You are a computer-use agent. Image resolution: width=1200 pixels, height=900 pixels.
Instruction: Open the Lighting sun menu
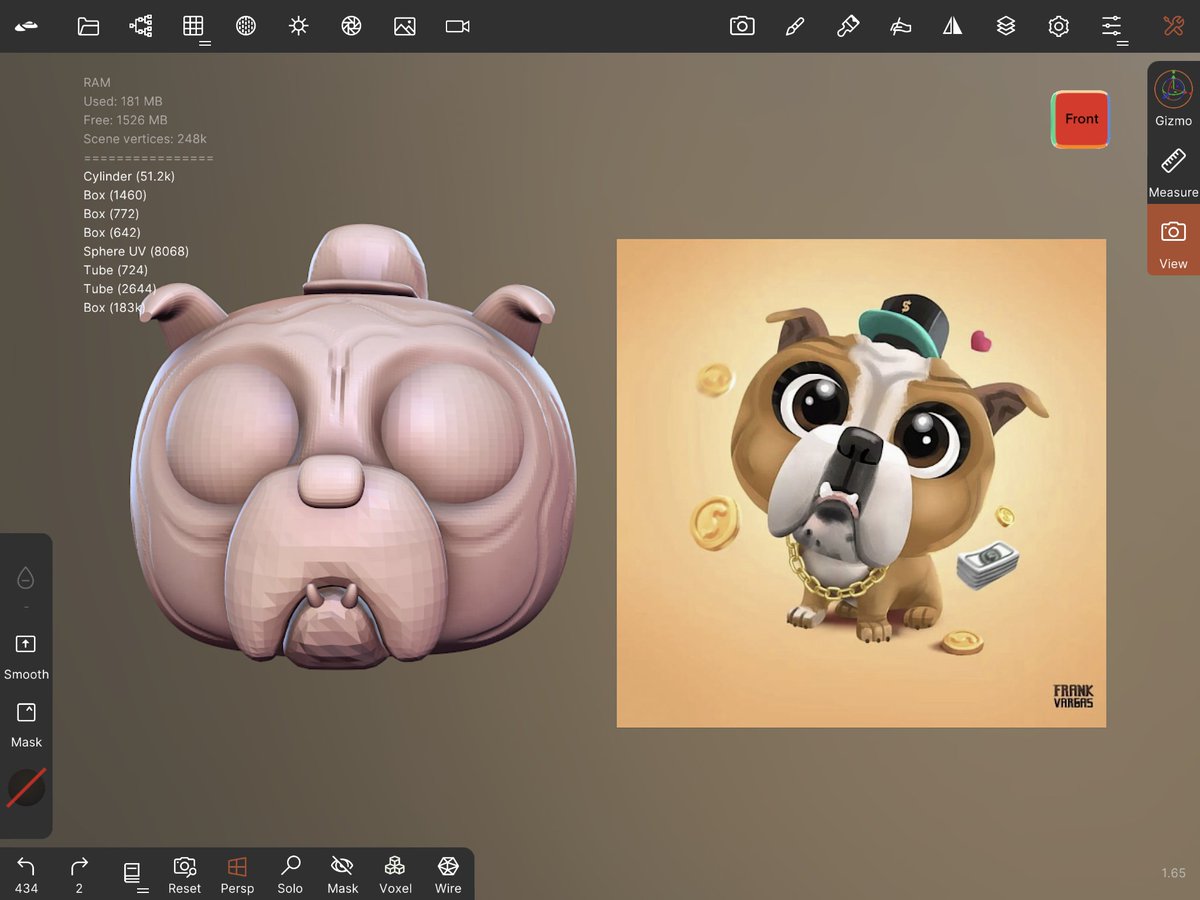(298, 26)
